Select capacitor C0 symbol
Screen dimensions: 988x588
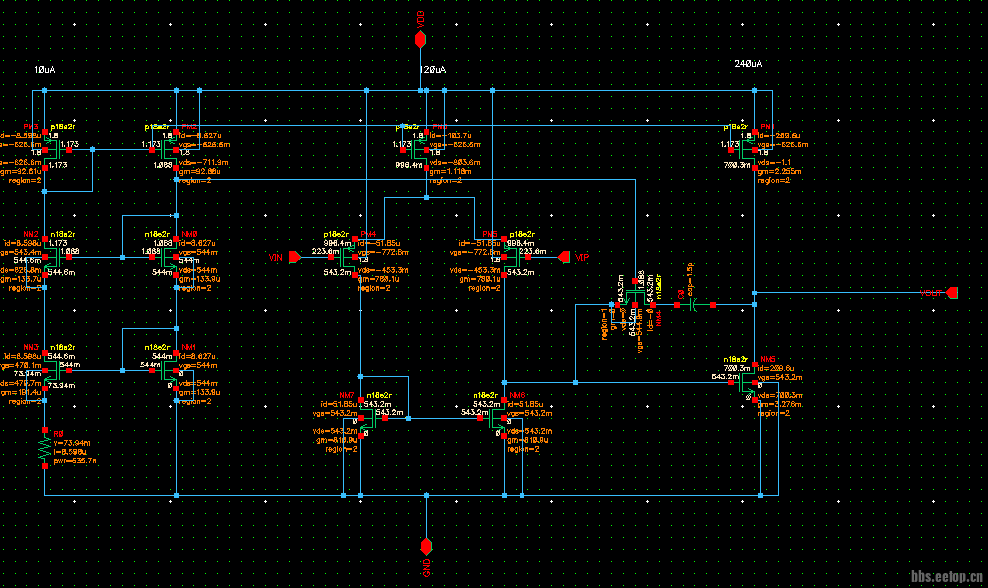pyautogui.click(x=694, y=305)
